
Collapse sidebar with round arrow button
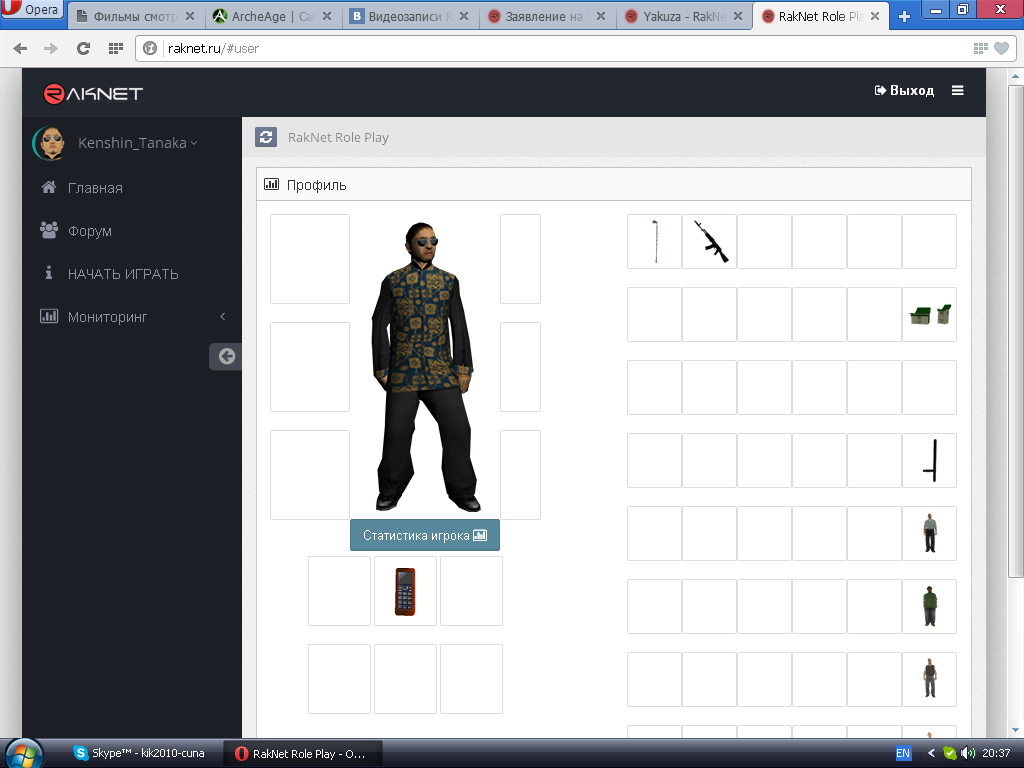pos(226,357)
